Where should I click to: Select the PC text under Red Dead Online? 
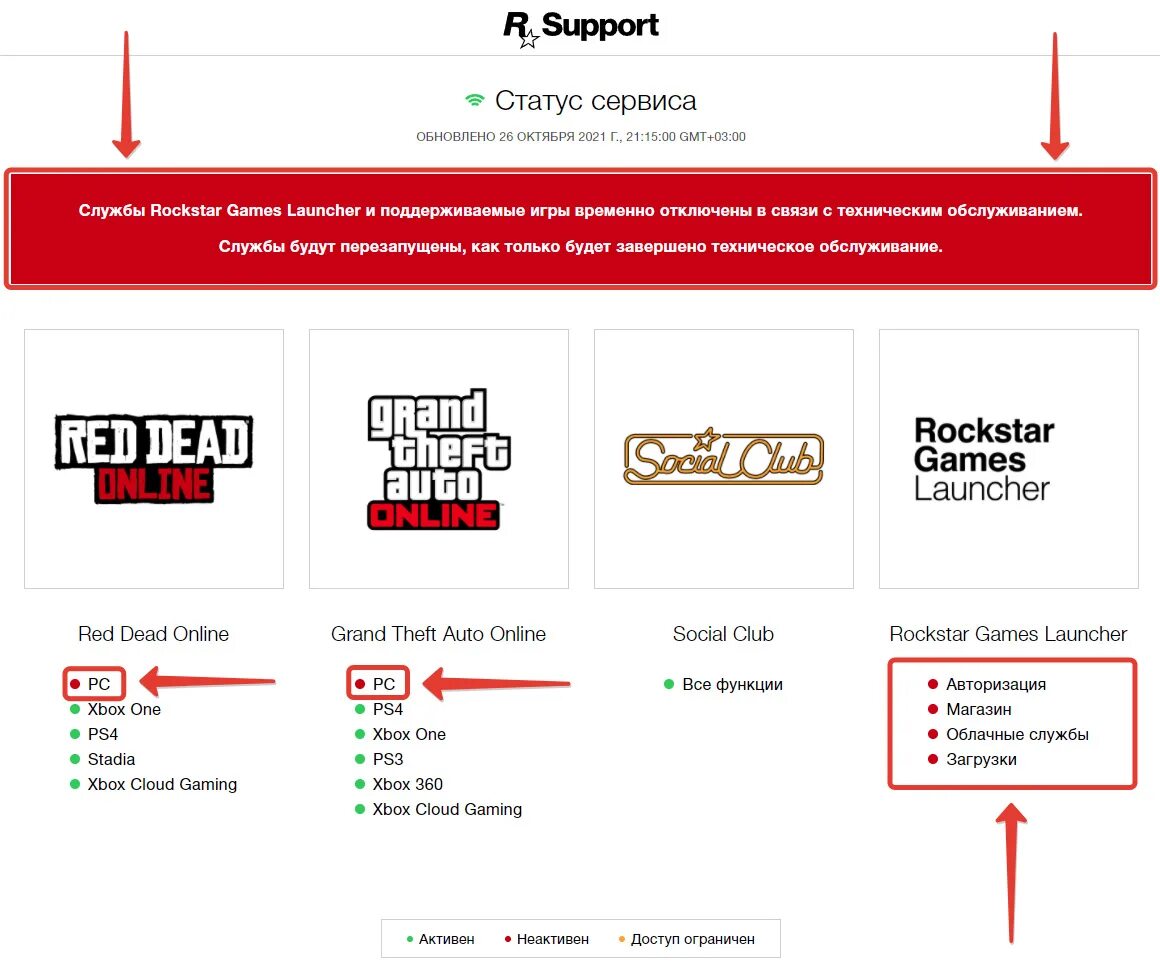(x=99, y=684)
